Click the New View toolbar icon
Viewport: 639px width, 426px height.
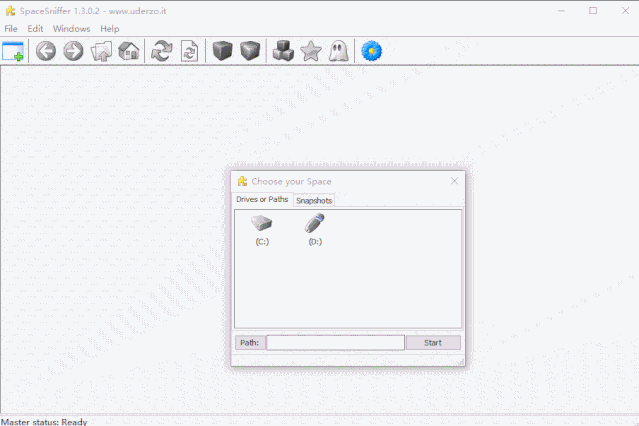[13, 51]
